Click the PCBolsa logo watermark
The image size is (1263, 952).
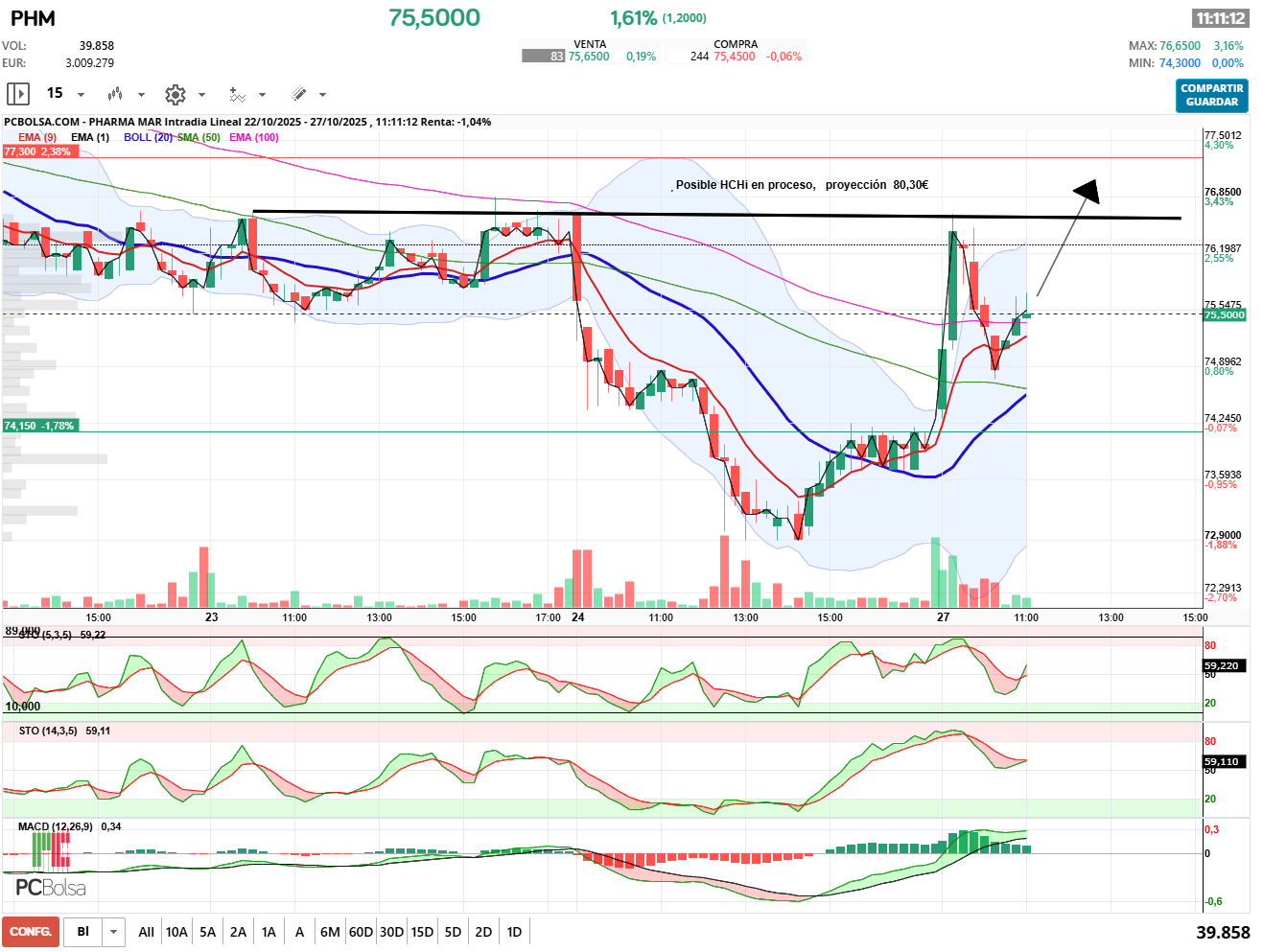coord(50,888)
